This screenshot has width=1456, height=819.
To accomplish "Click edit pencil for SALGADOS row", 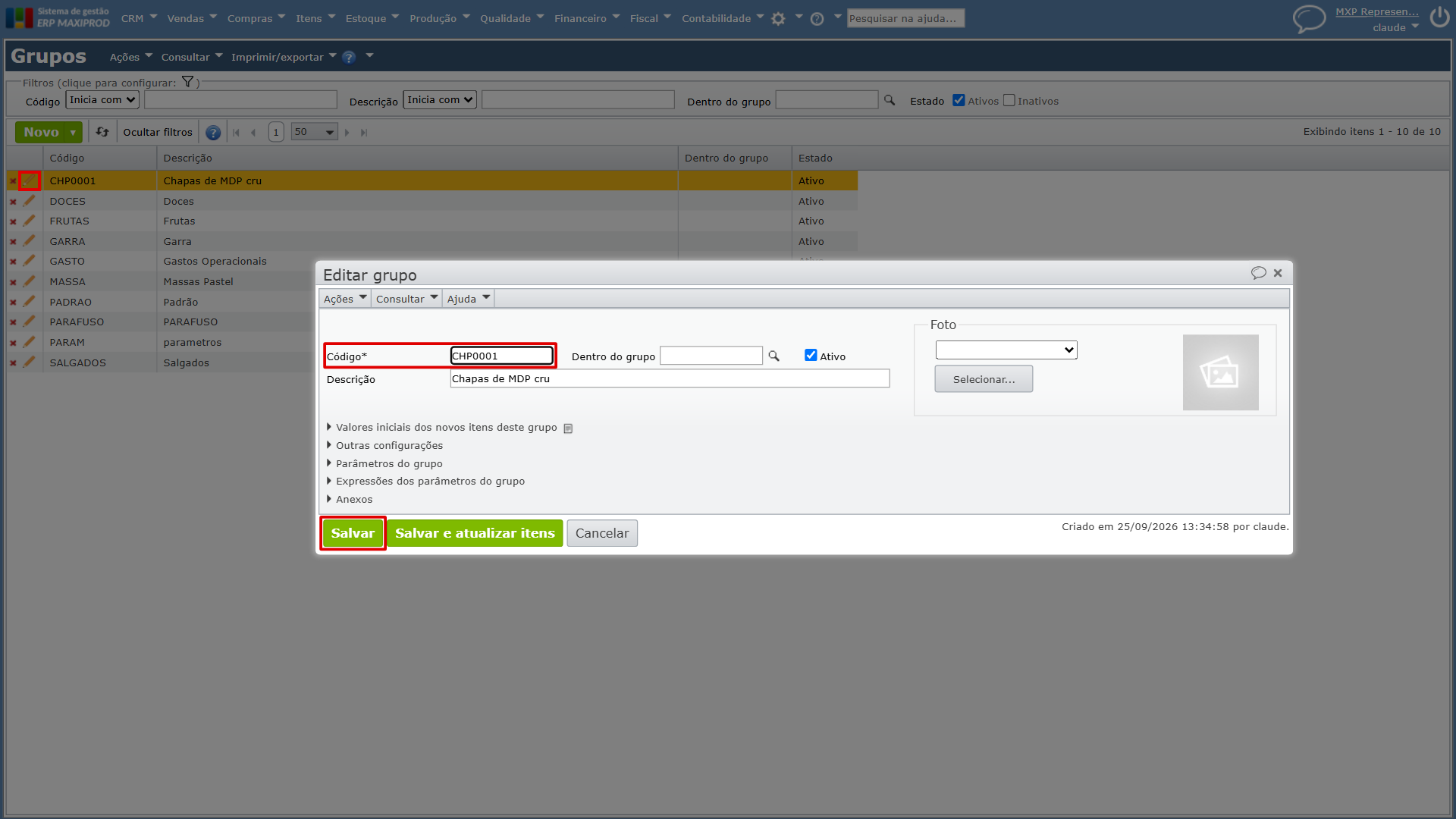I will click(x=29, y=362).
